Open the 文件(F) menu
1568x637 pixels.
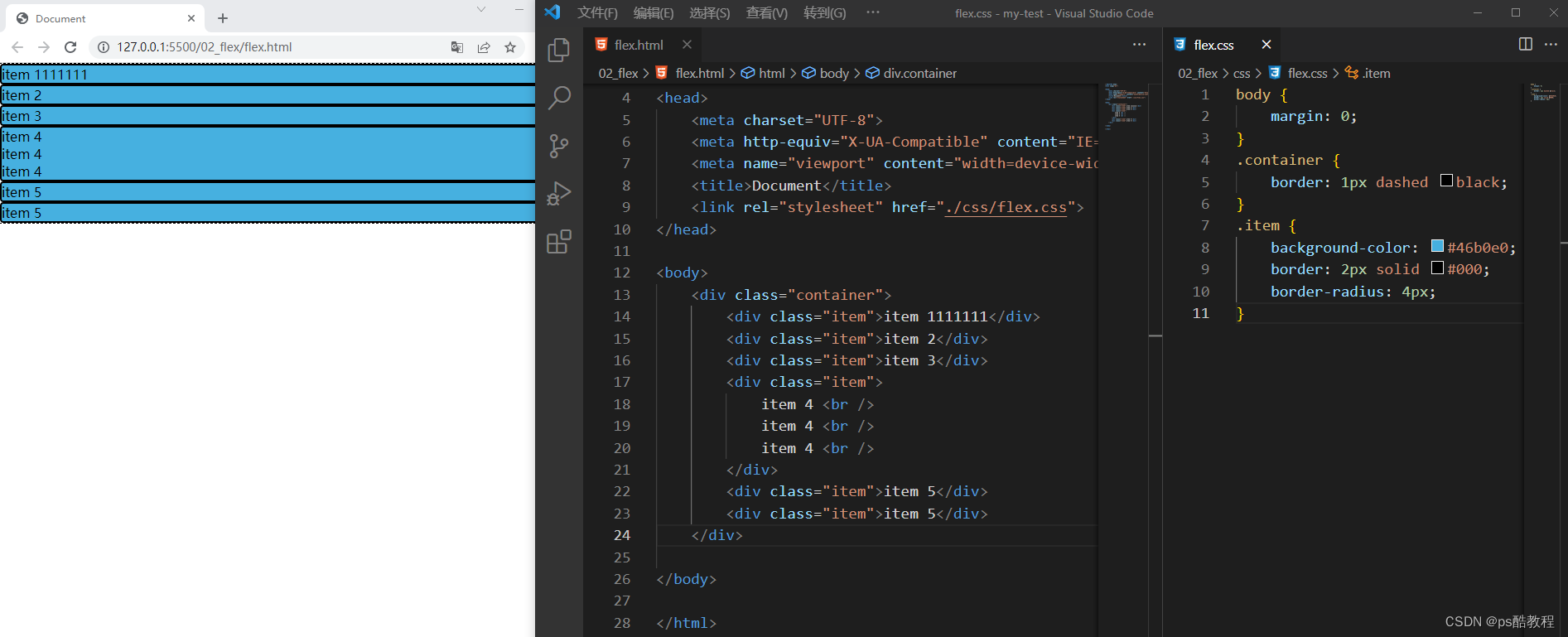pyautogui.click(x=597, y=12)
